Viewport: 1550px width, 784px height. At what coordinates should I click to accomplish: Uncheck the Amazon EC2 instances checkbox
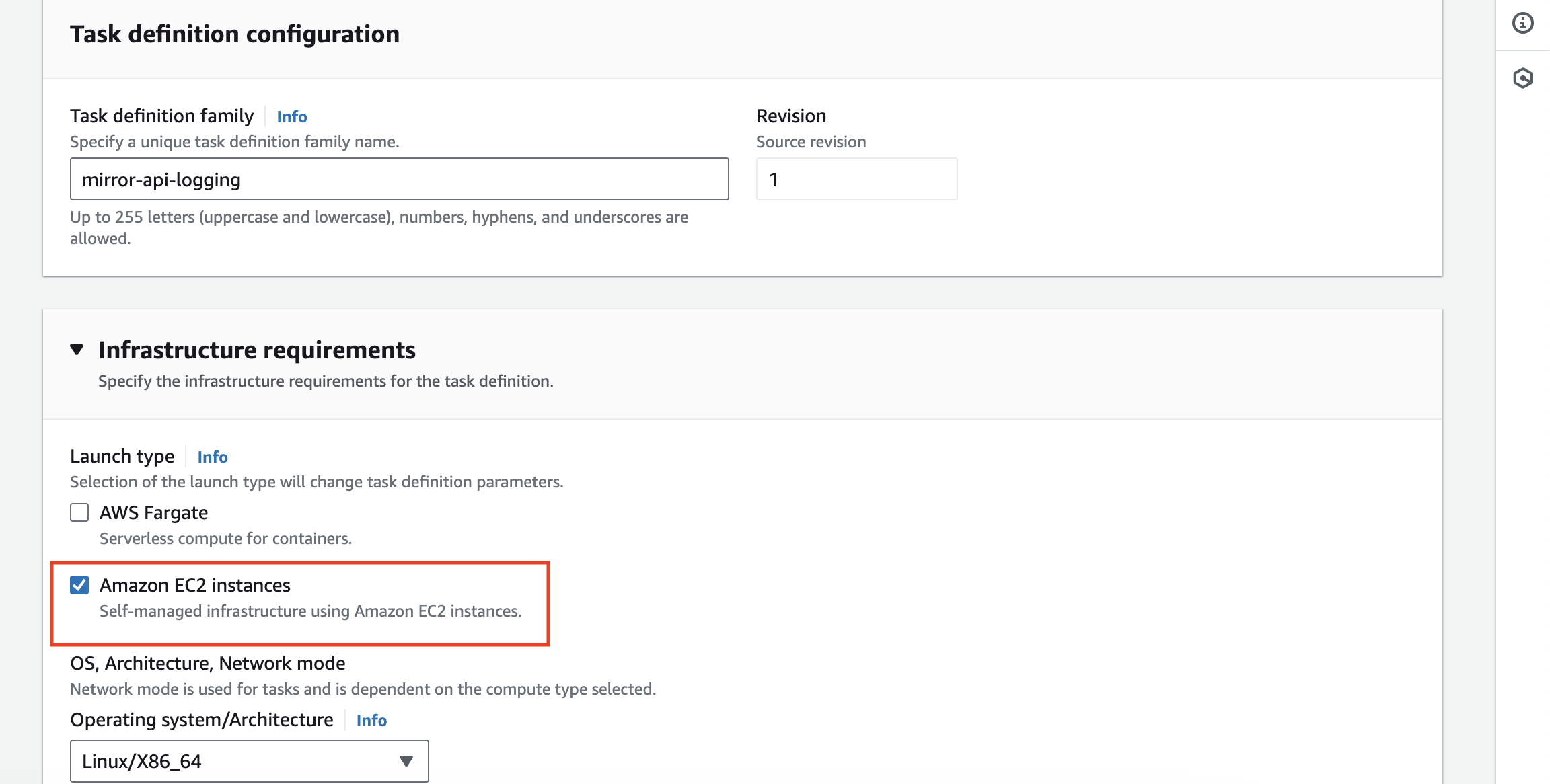coord(79,584)
